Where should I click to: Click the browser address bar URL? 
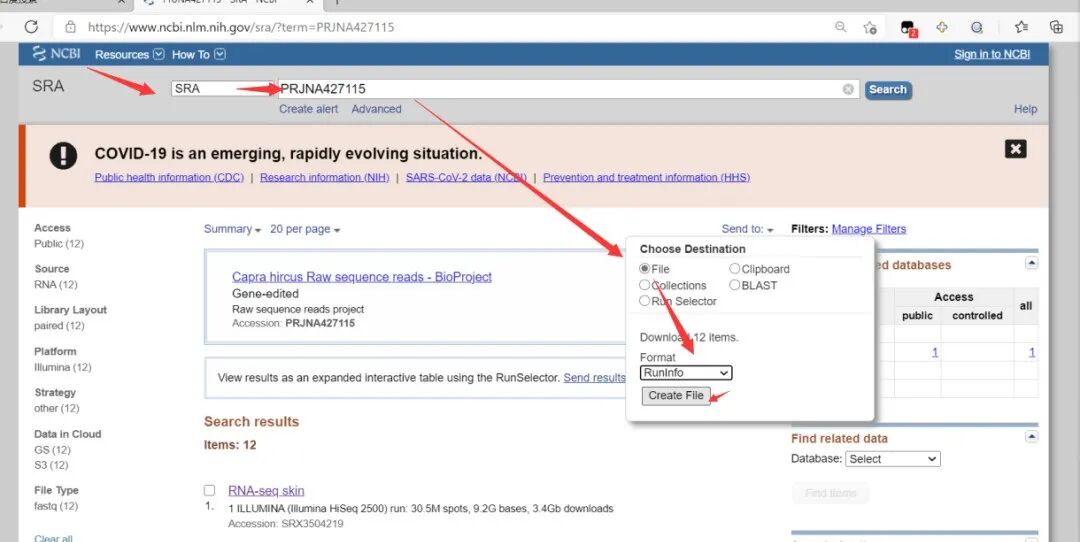[x=241, y=28]
